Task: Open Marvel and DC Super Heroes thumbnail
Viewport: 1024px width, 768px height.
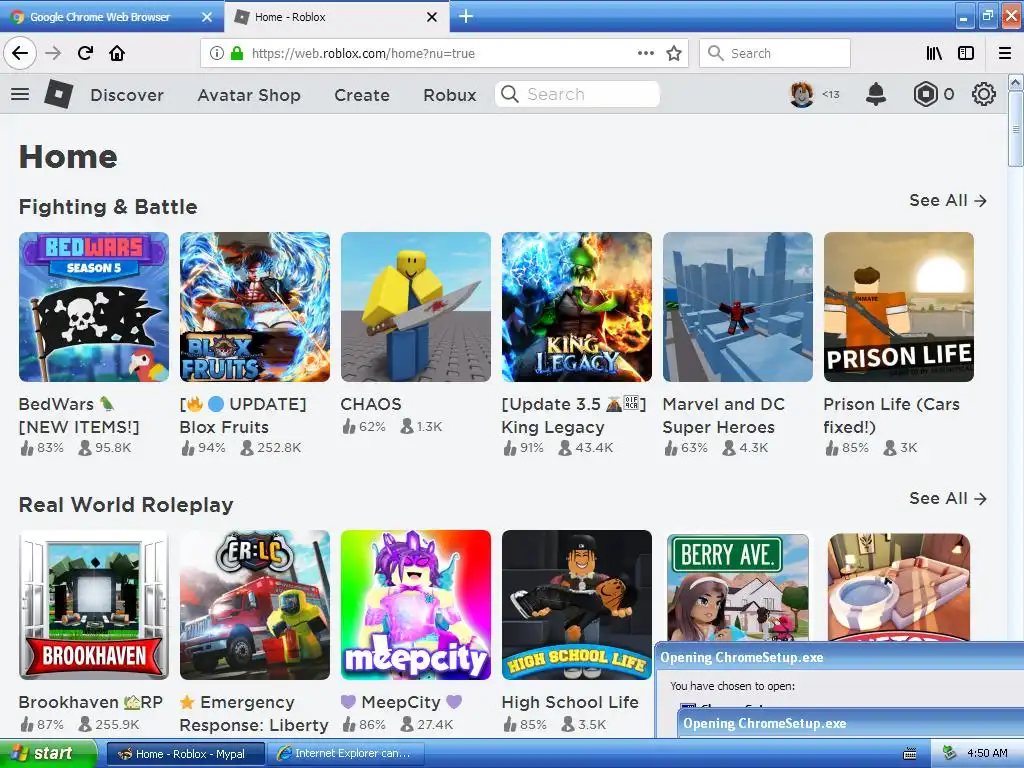Action: (x=737, y=307)
